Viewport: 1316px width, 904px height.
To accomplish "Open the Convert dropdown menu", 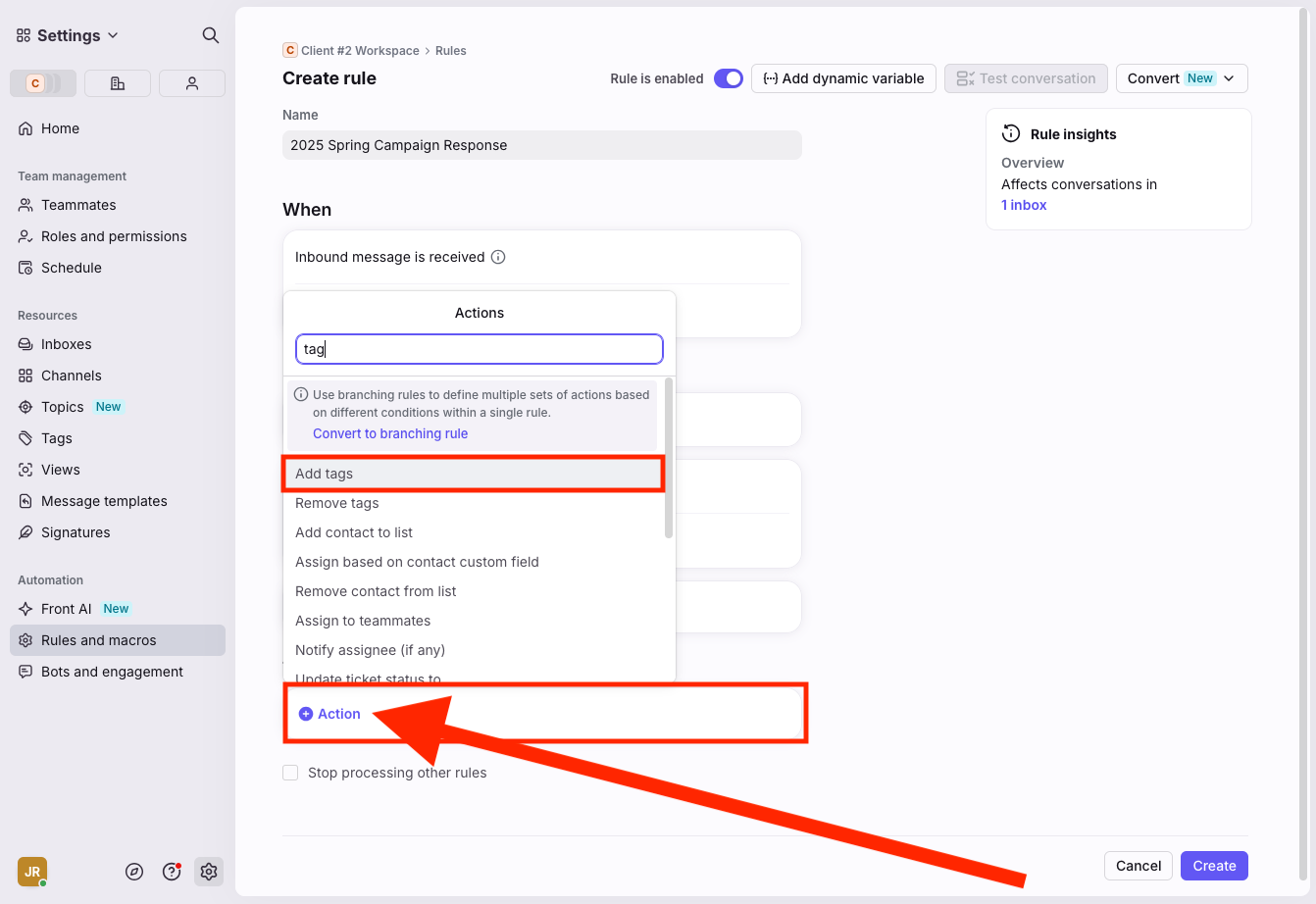I will (1181, 78).
